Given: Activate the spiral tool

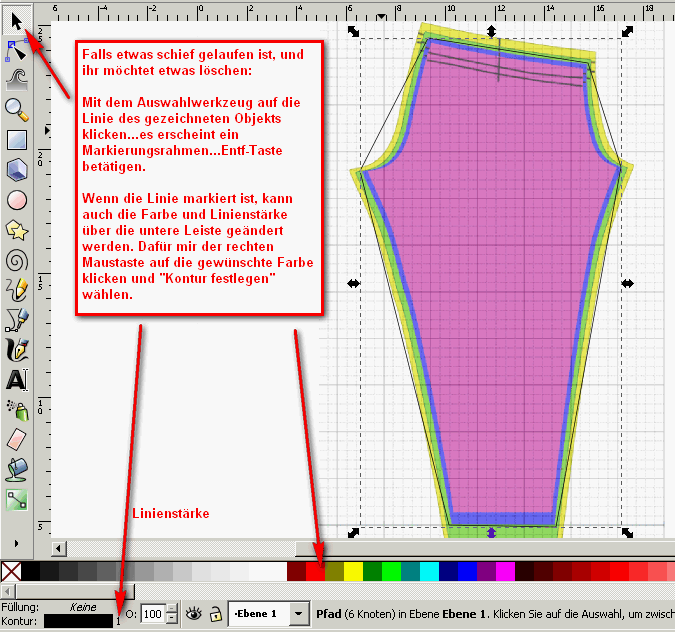Looking at the screenshot, I should tap(16, 261).
